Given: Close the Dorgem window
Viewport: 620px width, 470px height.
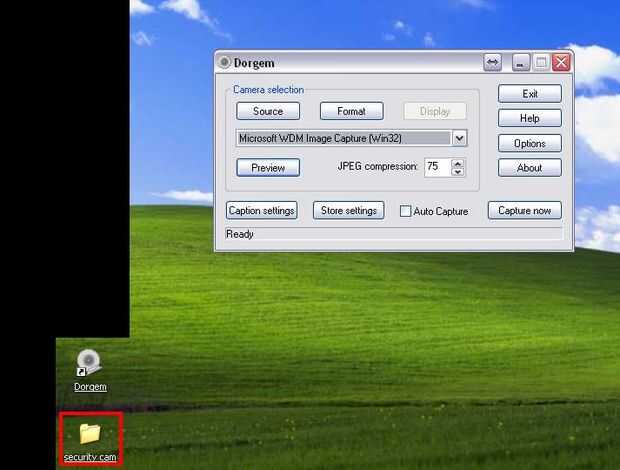Looking at the screenshot, I should 561,62.
